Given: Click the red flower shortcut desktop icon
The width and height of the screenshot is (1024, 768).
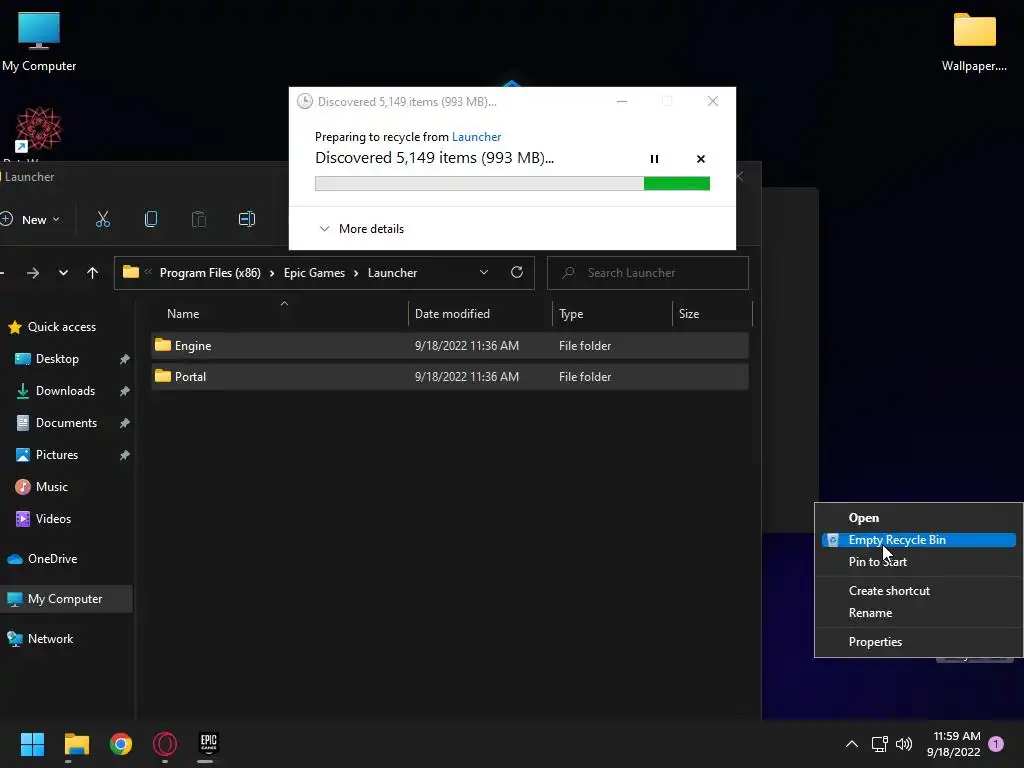Looking at the screenshot, I should 39,131.
